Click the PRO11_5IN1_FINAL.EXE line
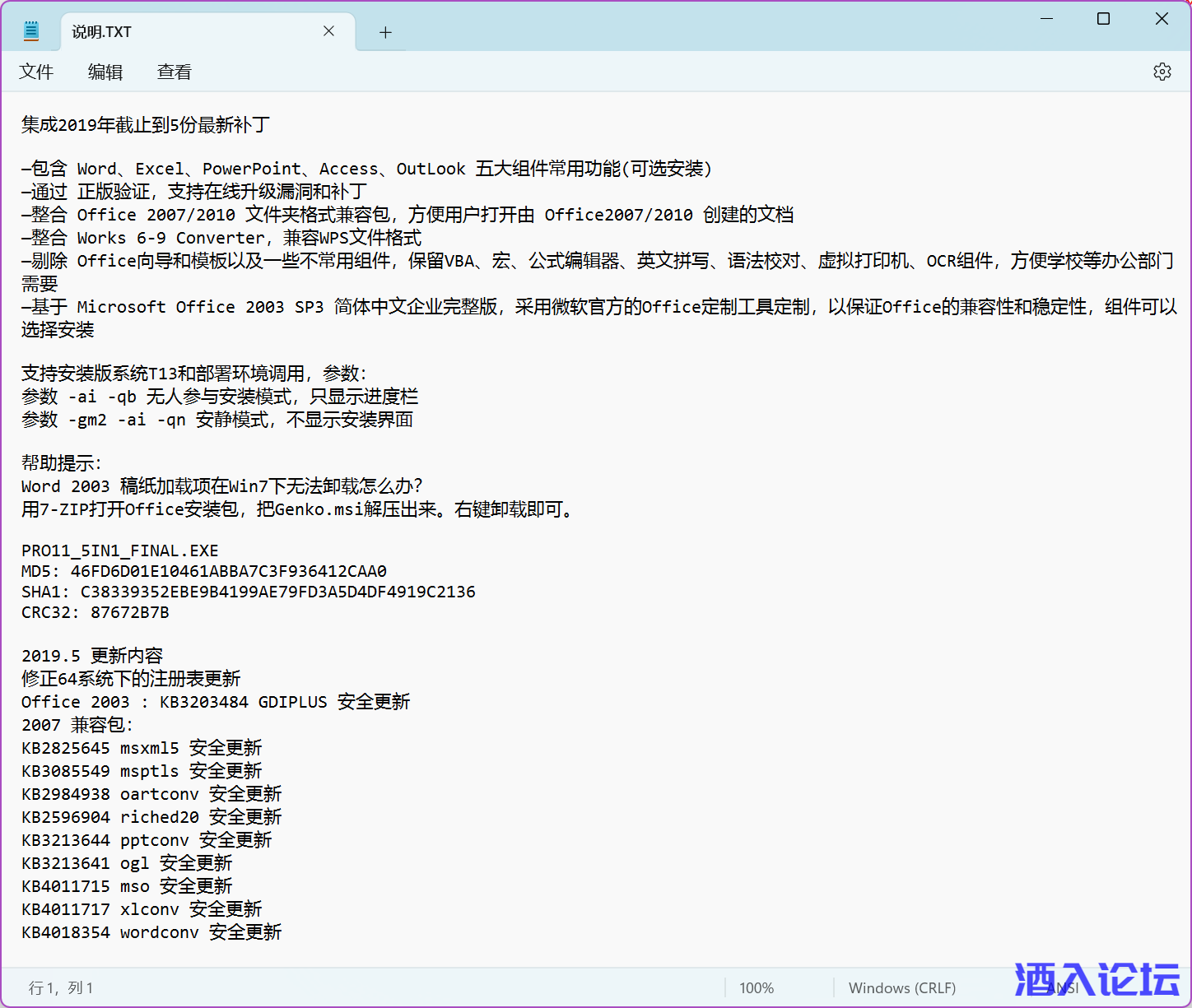The height and width of the screenshot is (1008, 1192). pyautogui.click(x=119, y=550)
